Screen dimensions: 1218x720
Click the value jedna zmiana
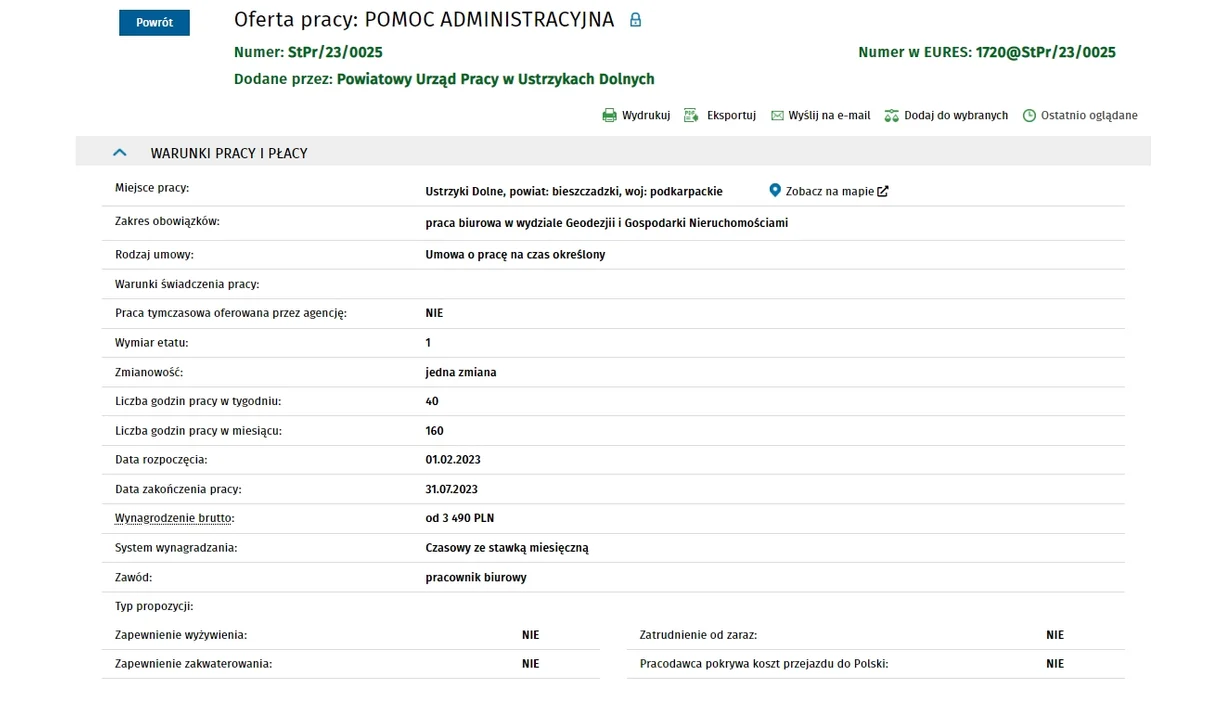coord(461,372)
